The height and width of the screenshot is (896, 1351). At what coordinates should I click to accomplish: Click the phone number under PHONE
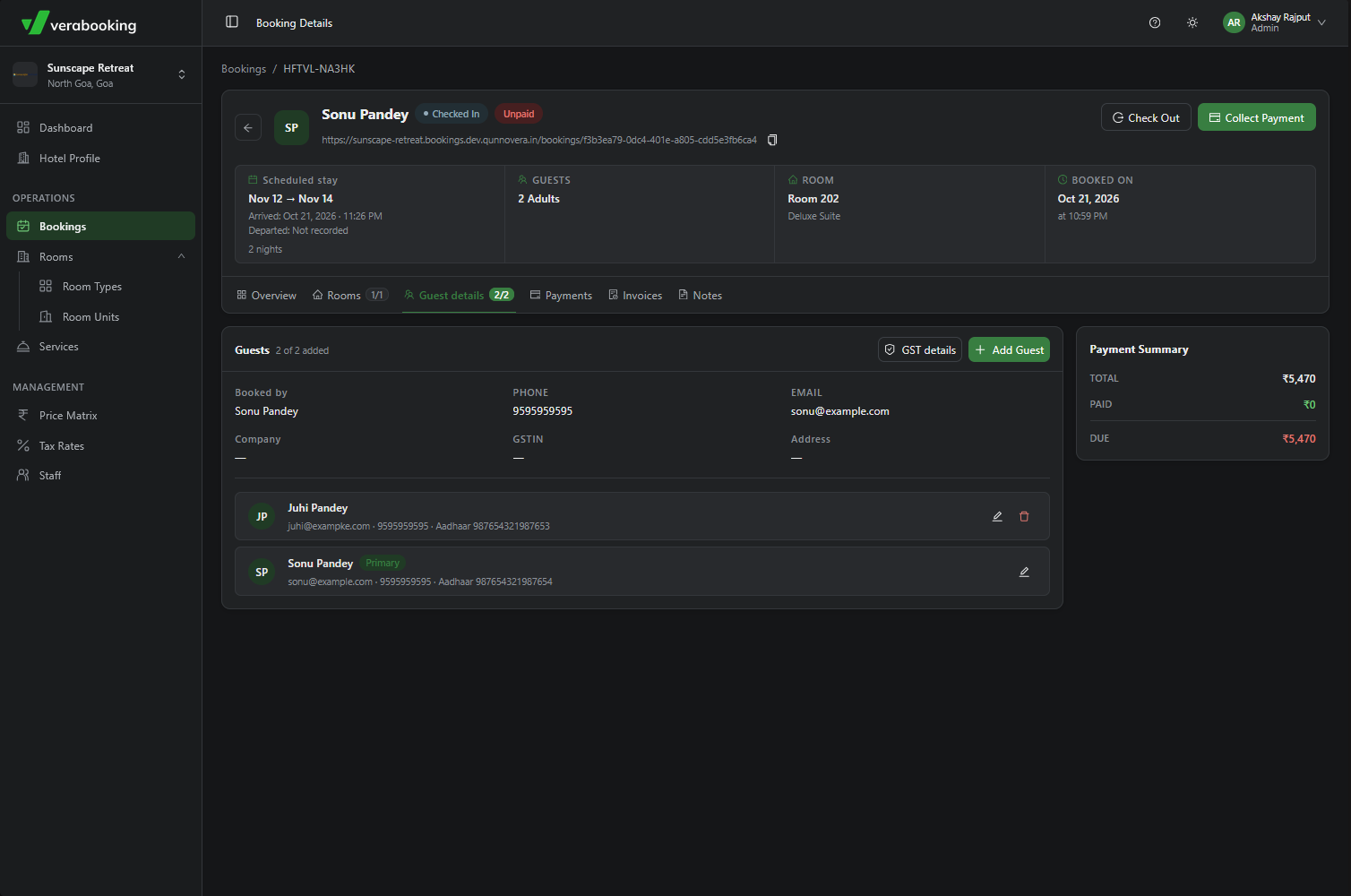tap(543, 411)
